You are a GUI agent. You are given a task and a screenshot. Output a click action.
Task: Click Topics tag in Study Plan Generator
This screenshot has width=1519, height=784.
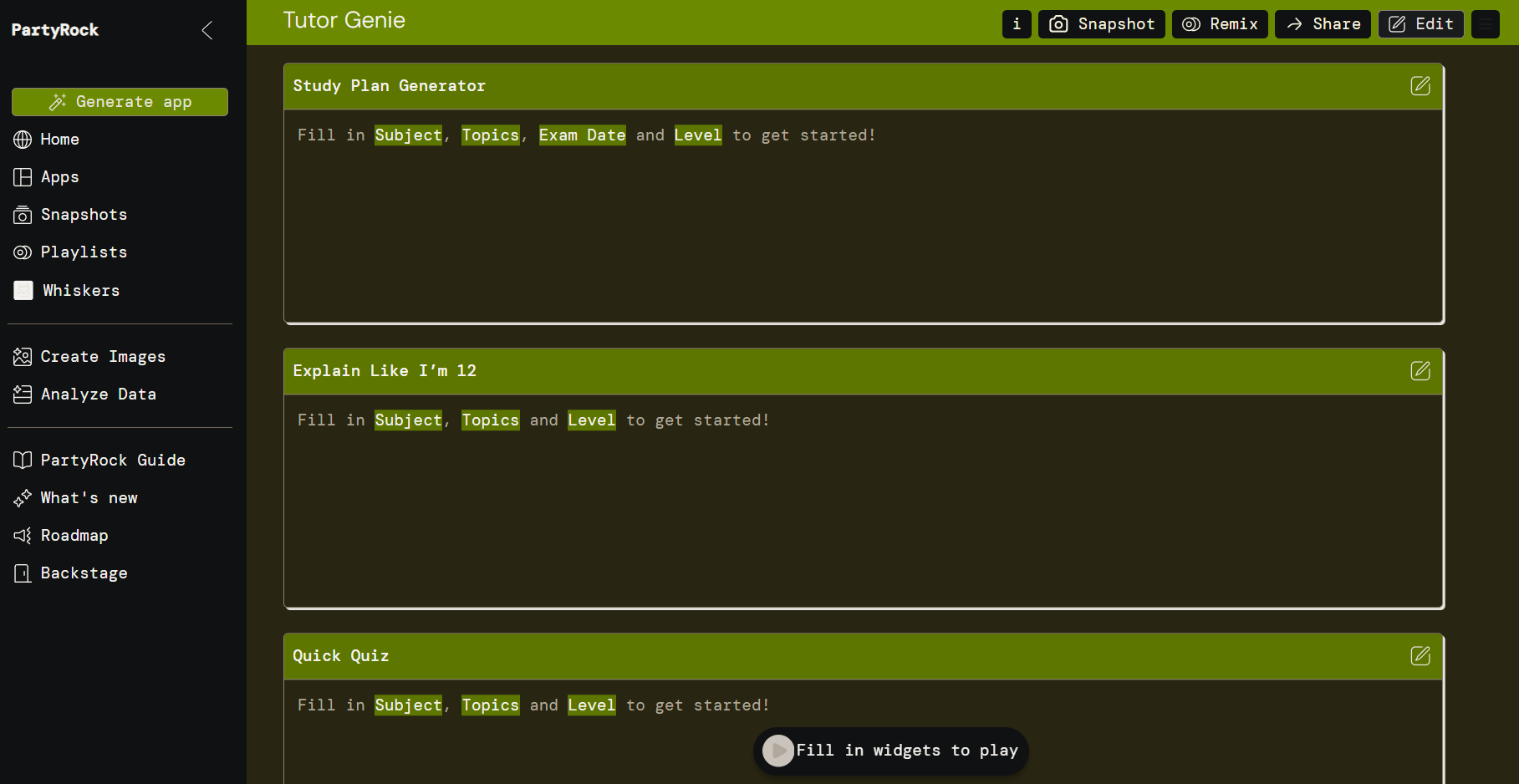pos(491,135)
